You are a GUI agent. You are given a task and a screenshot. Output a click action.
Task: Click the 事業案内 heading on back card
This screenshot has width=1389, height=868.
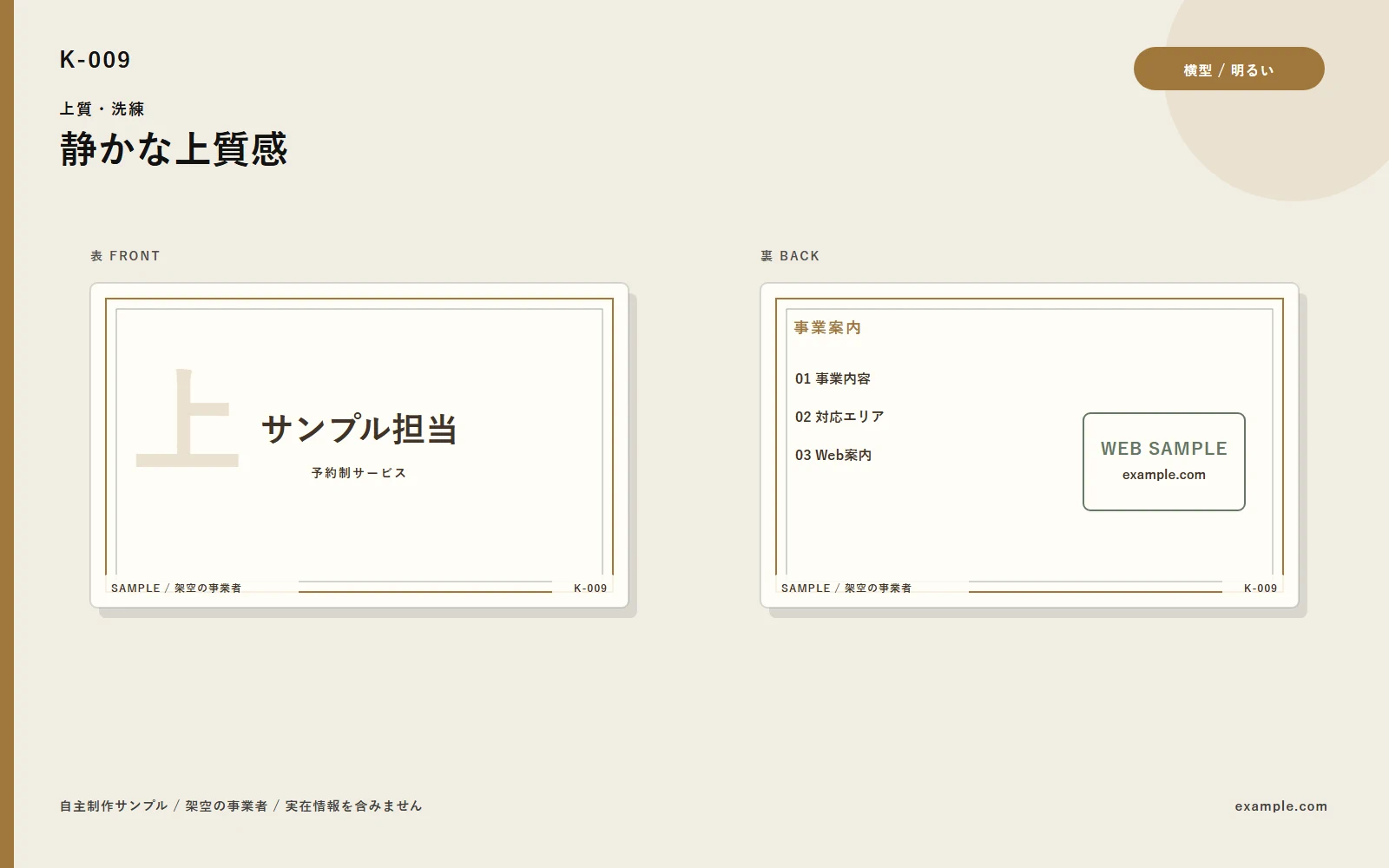827,328
